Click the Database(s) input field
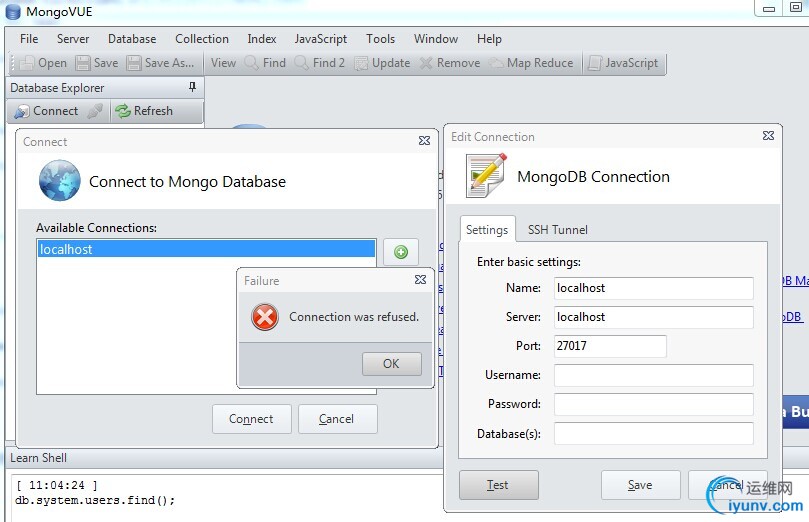This screenshot has height=522, width=809. point(654,433)
